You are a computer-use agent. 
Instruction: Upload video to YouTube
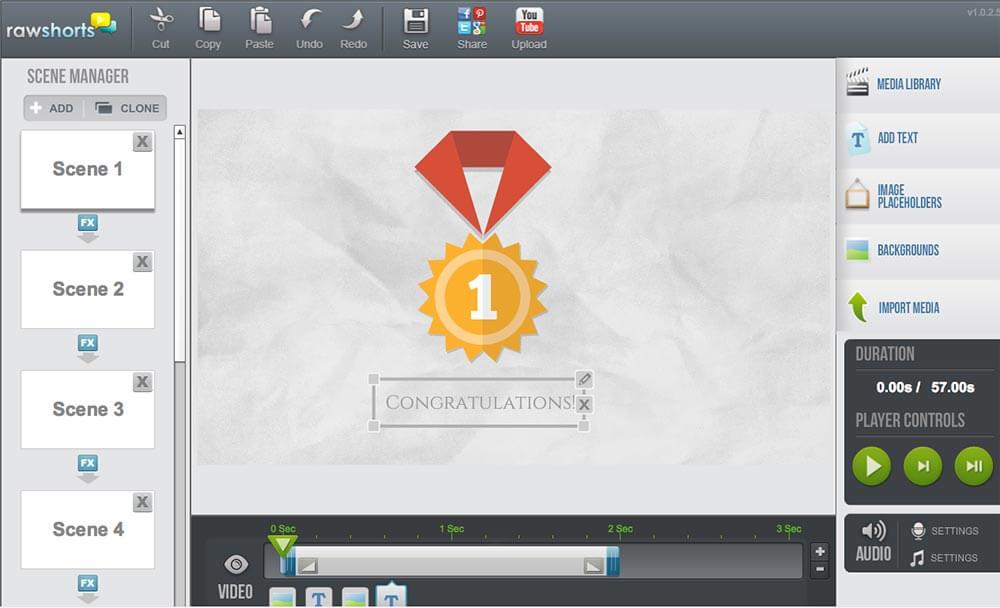(529, 22)
